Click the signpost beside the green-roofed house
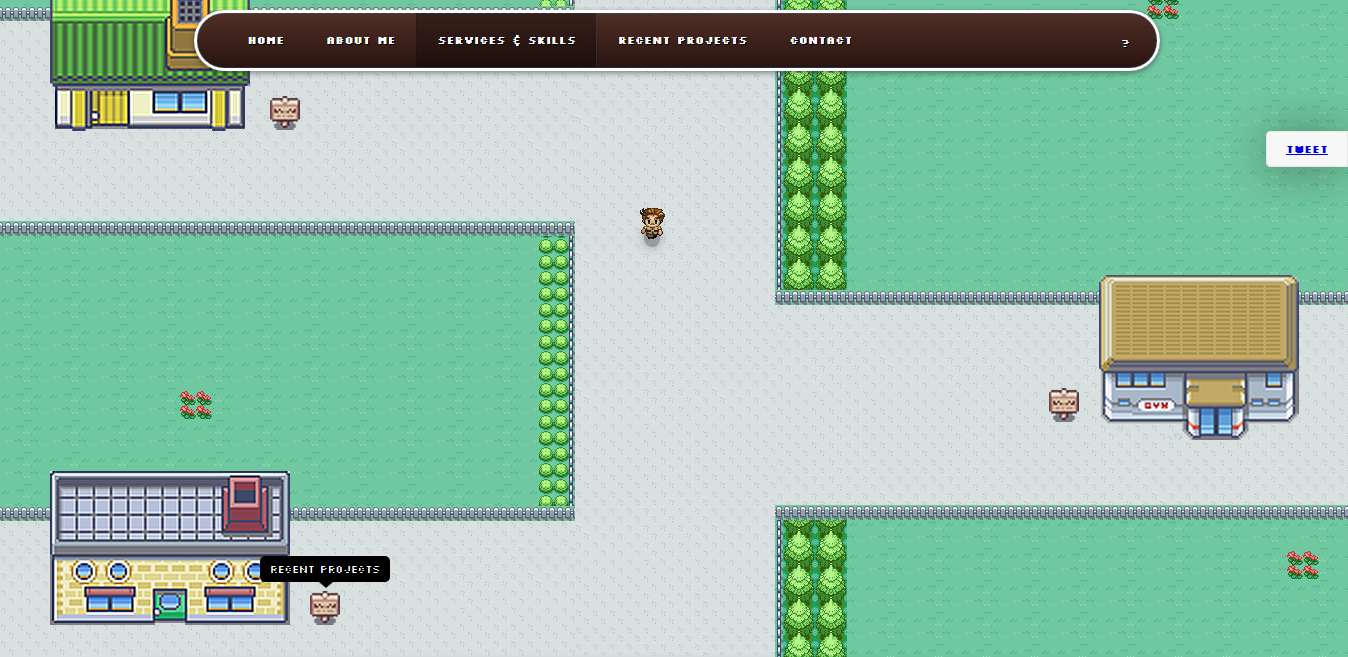 (285, 112)
